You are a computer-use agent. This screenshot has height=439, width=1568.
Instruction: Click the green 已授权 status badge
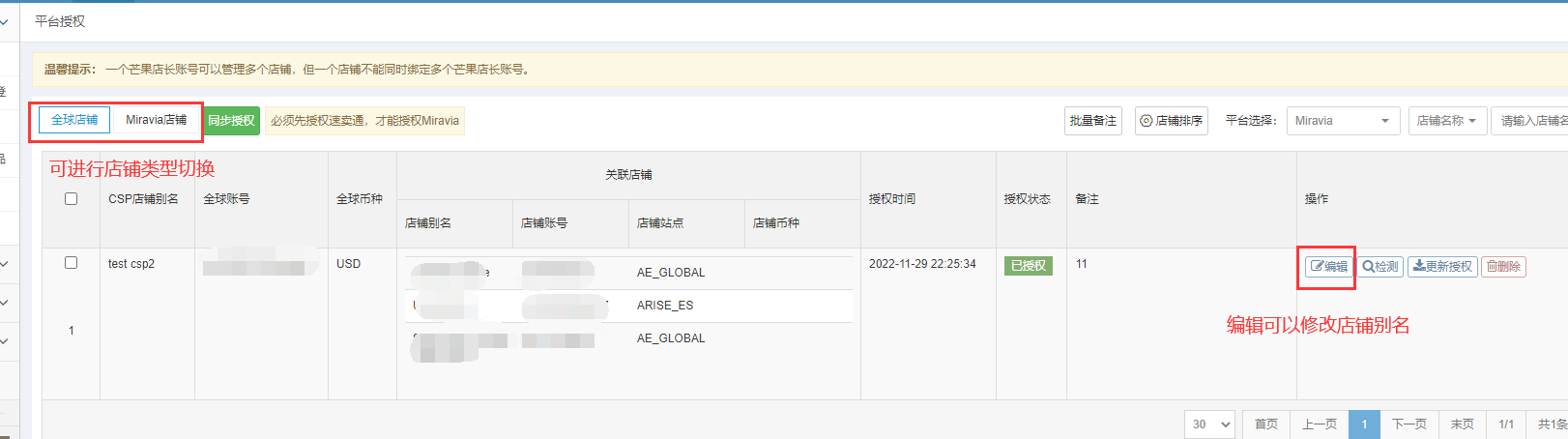pos(1028,266)
